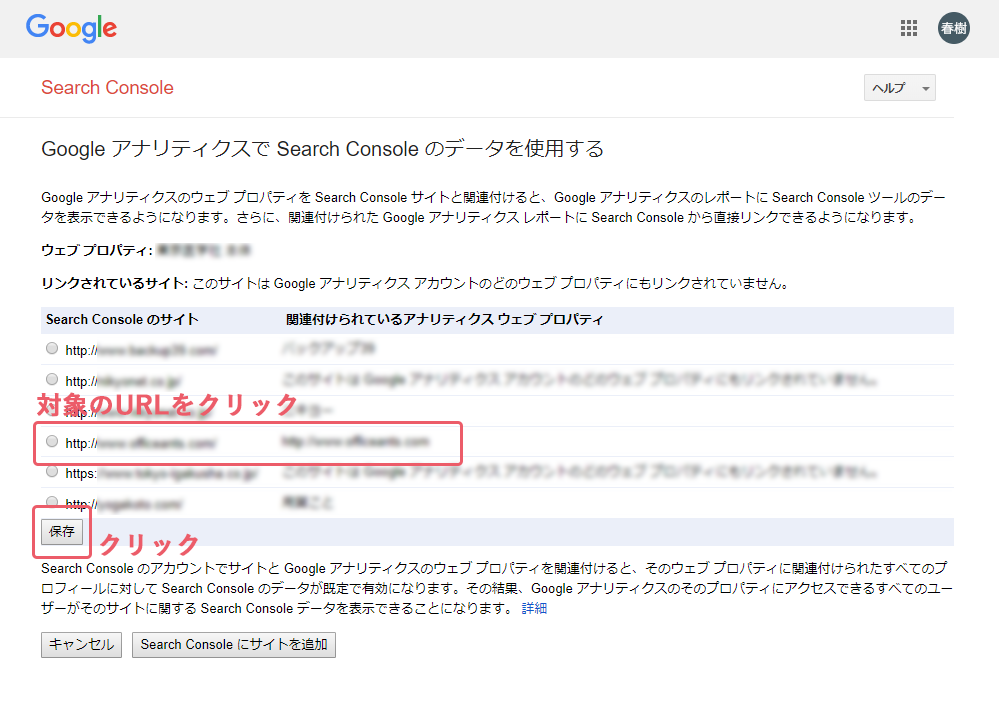This screenshot has width=1000, height=703.
Task: Select the radio button for the officeants.com site
Action: [51, 440]
